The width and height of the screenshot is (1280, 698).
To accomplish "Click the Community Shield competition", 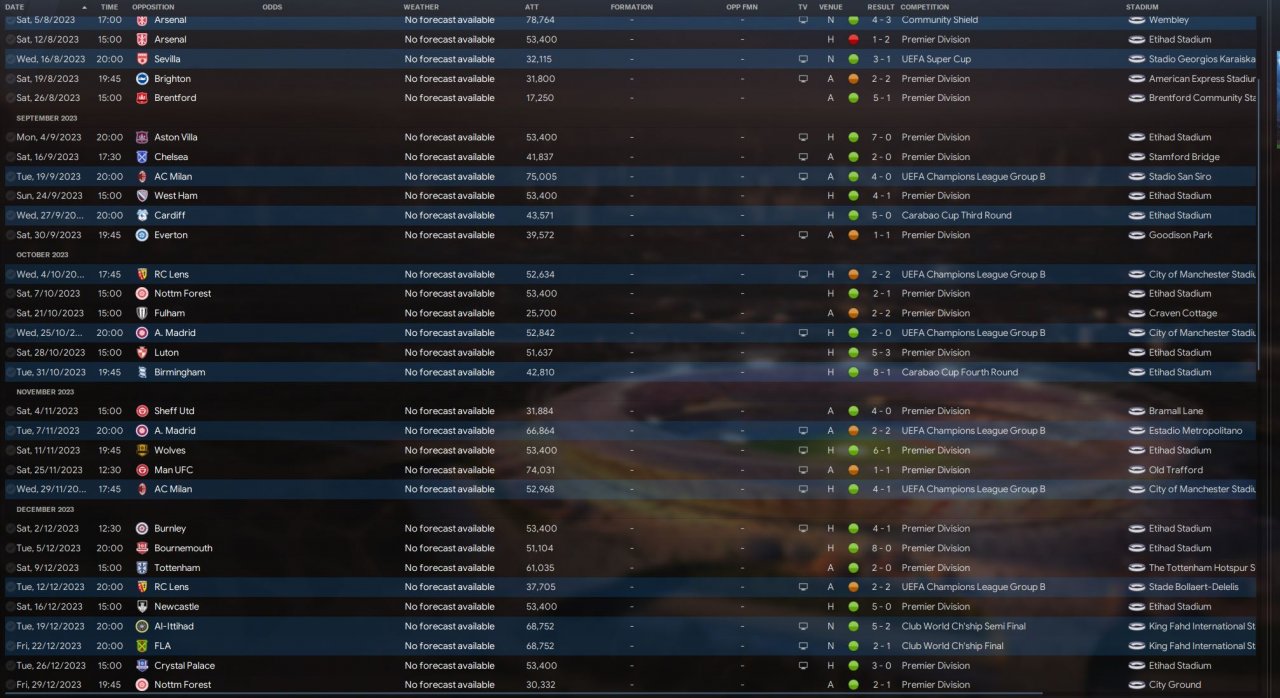I will pyautogui.click(x=940, y=20).
